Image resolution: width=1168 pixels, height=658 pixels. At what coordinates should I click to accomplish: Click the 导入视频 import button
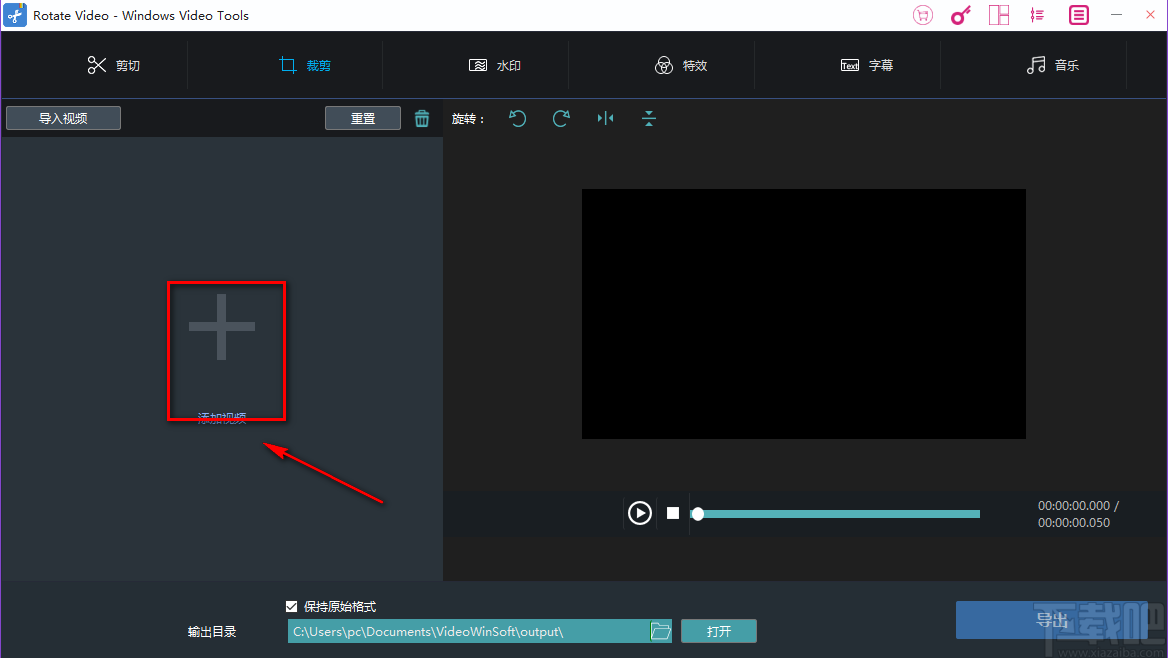click(x=62, y=117)
